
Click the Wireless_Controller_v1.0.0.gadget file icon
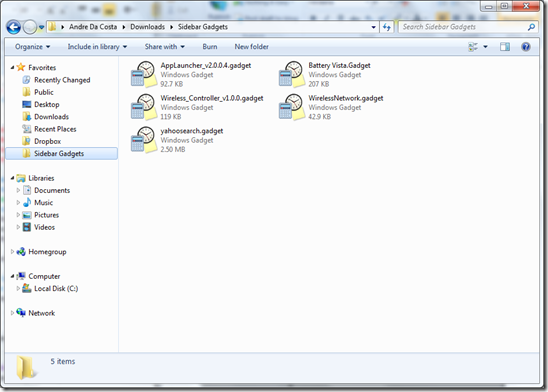coord(143,107)
